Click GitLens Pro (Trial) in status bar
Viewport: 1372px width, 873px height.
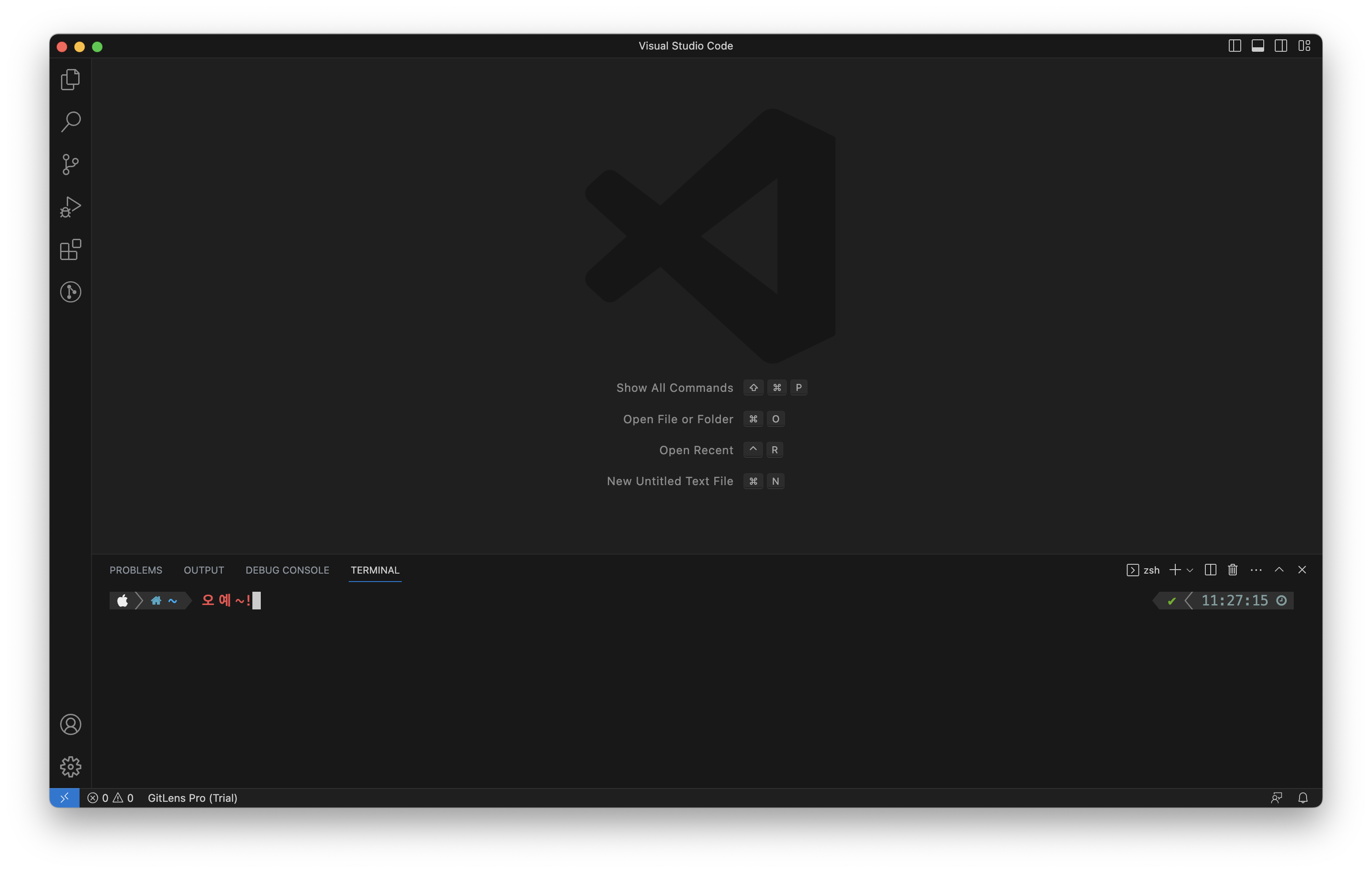[192, 798]
